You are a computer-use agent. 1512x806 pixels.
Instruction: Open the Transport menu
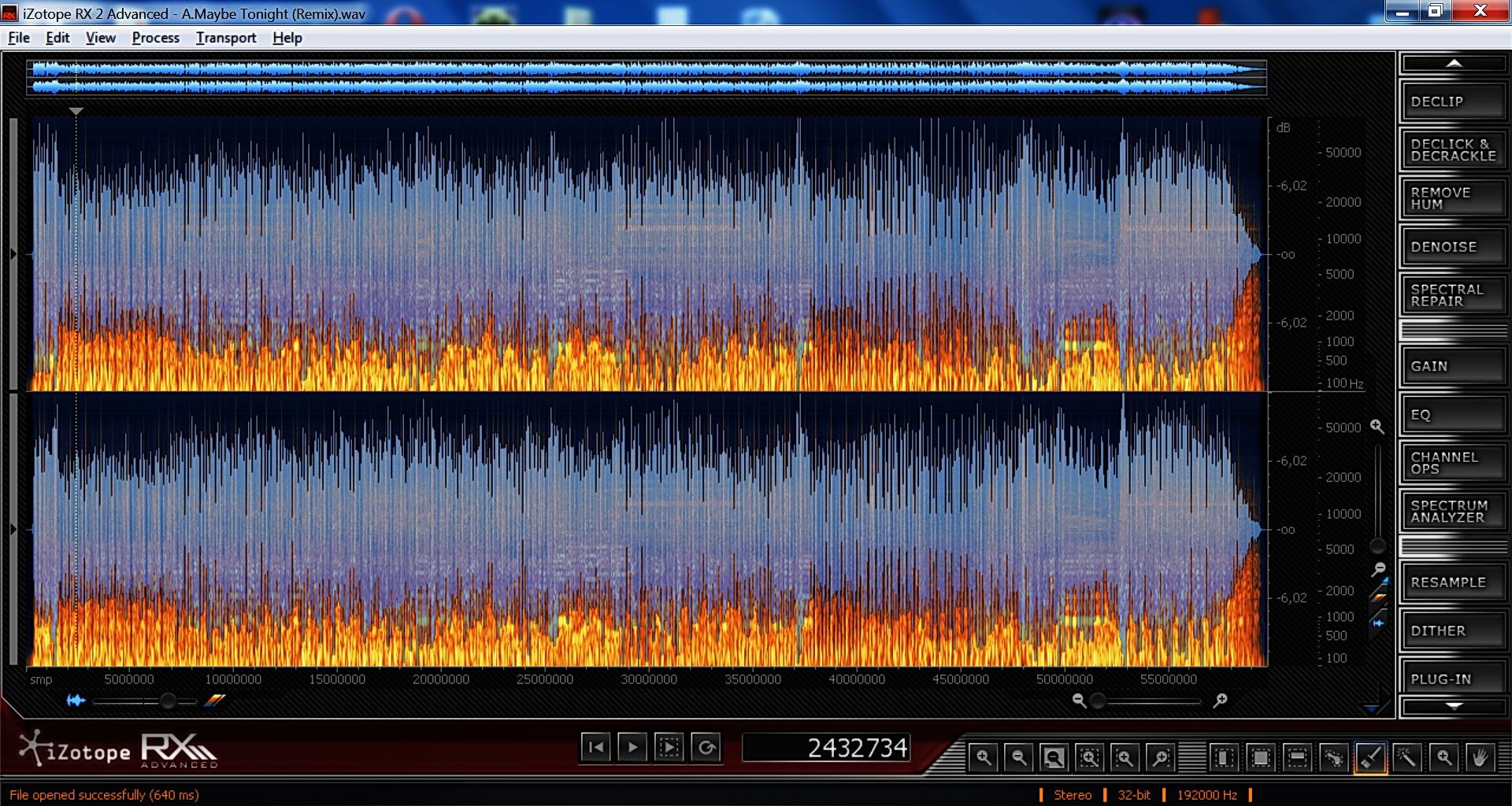point(226,38)
